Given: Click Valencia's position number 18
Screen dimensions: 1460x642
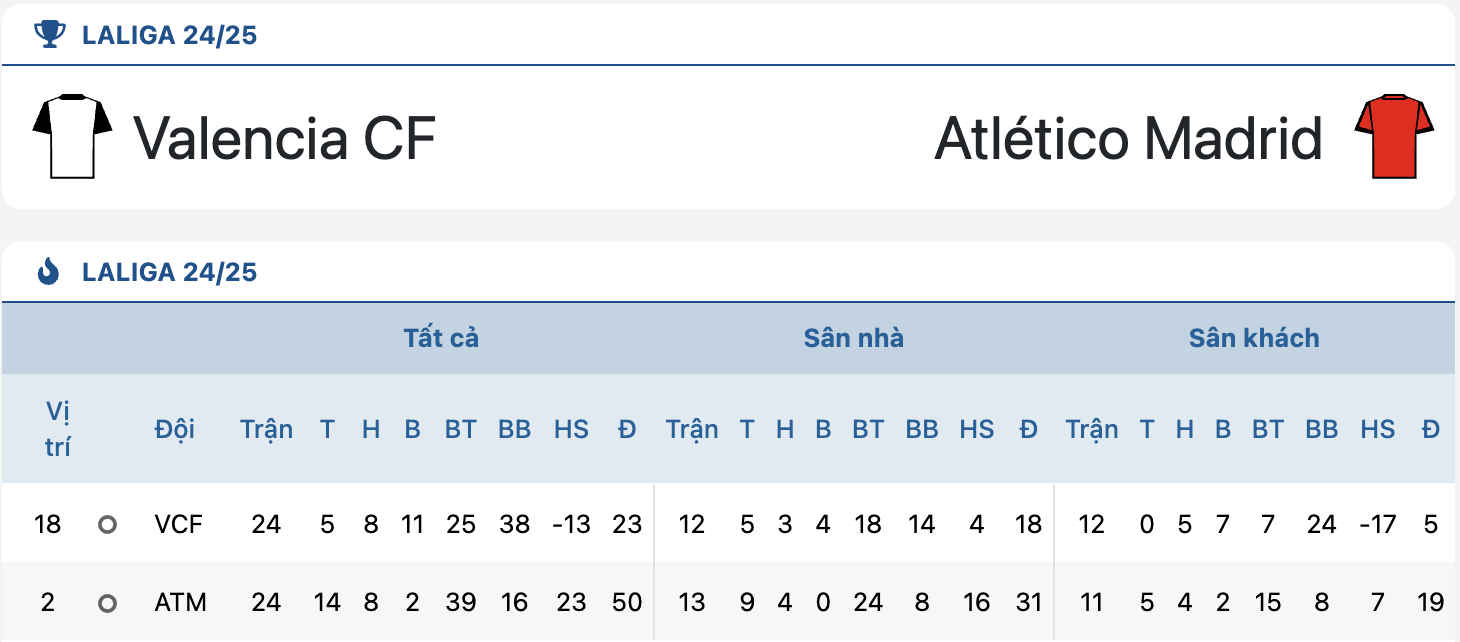Looking at the screenshot, I should point(47,524).
